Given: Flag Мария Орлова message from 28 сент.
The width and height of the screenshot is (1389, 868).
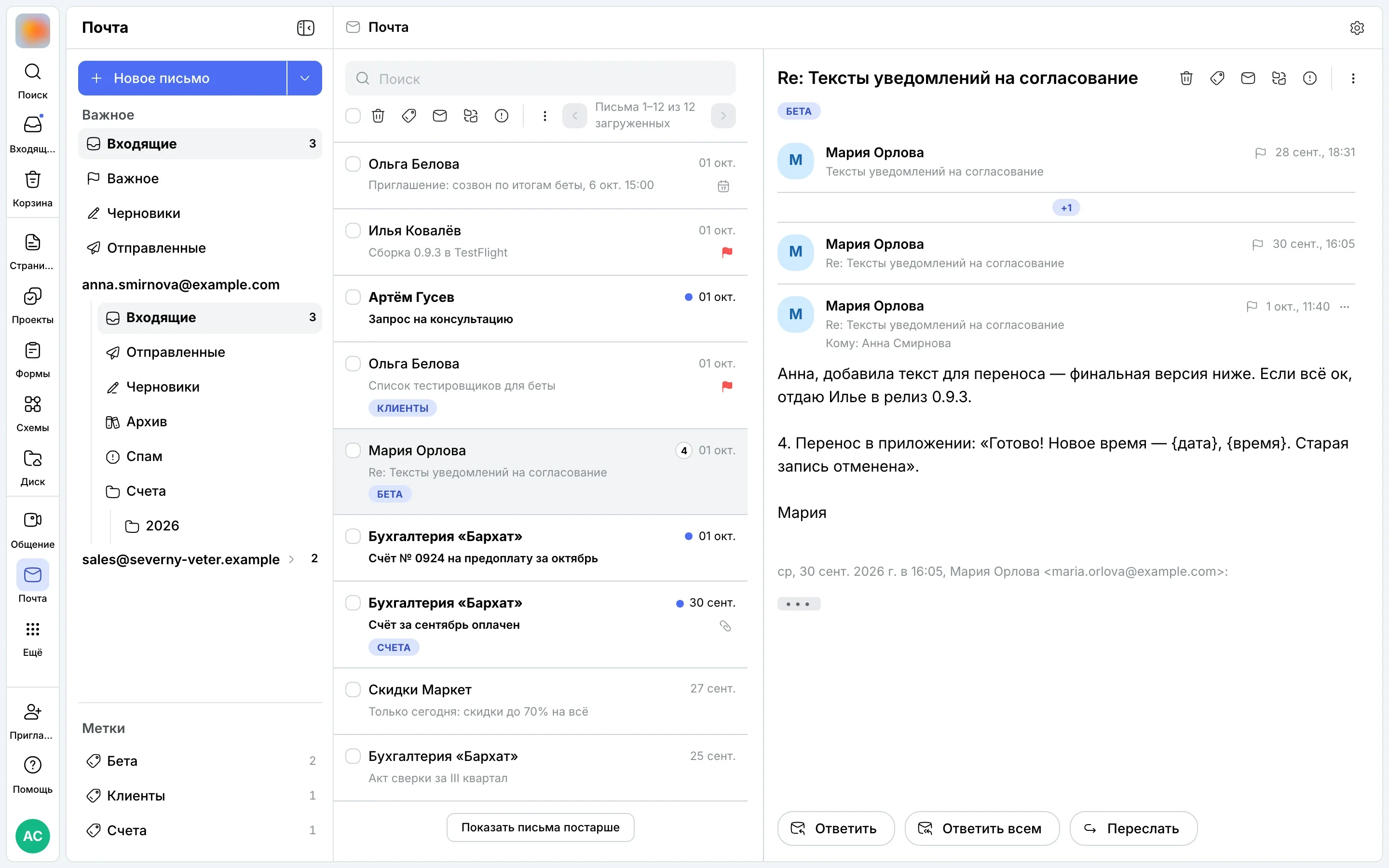Looking at the screenshot, I should click(x=1260, y=153).
